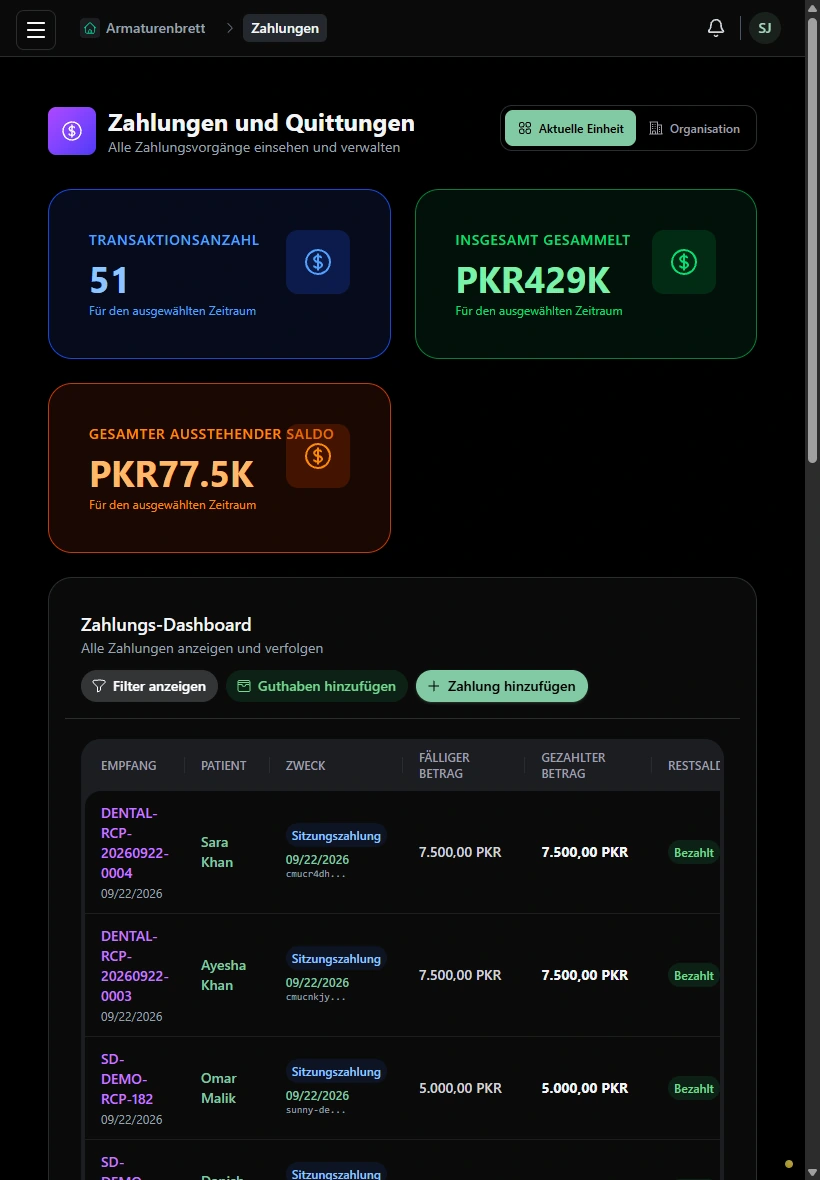Click the purple dollar icon beside page title

point(72,131)
